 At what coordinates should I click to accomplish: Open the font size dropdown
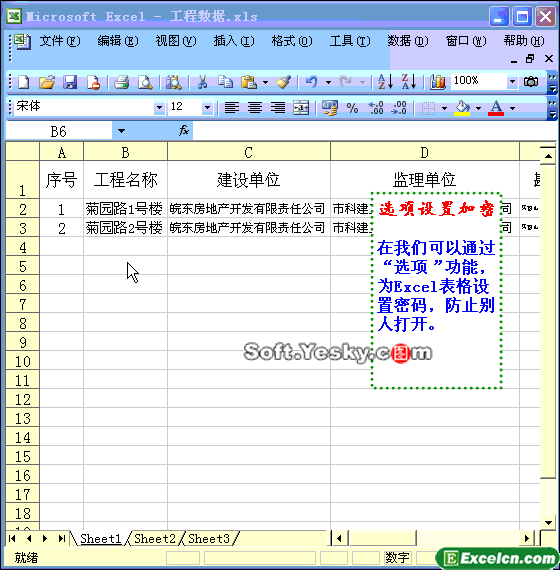coord(207,108)
